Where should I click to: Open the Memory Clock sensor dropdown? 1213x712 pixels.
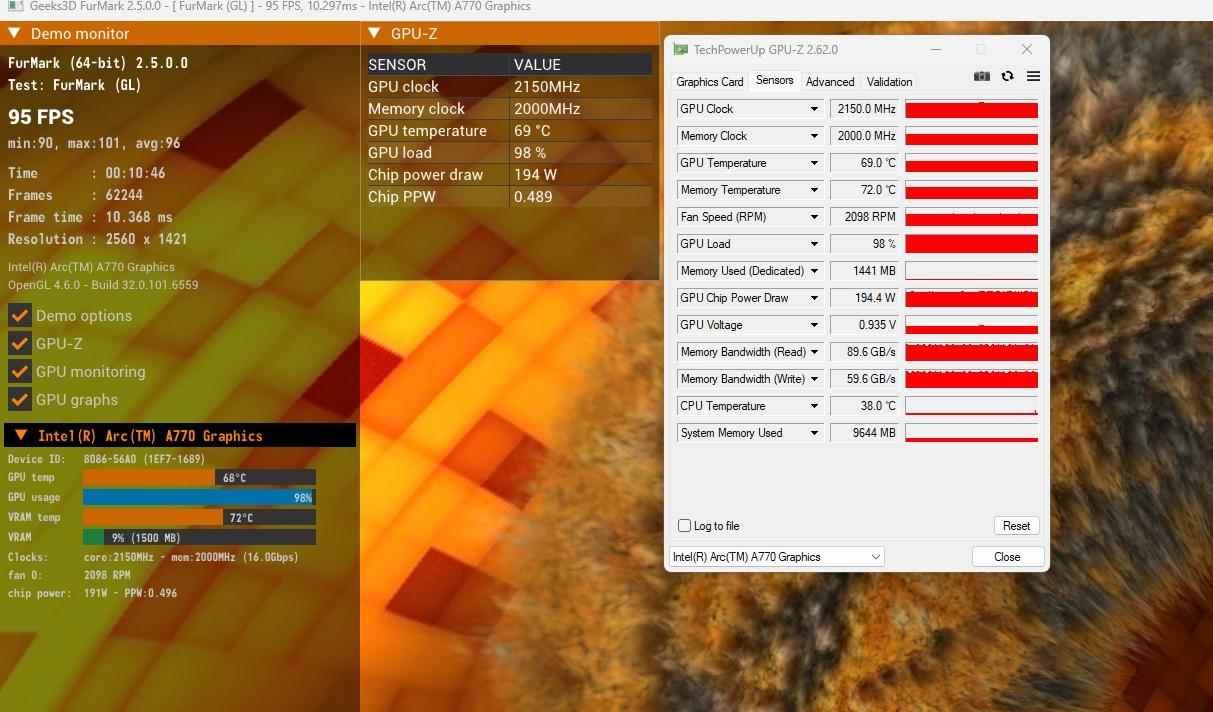[815, 136]
